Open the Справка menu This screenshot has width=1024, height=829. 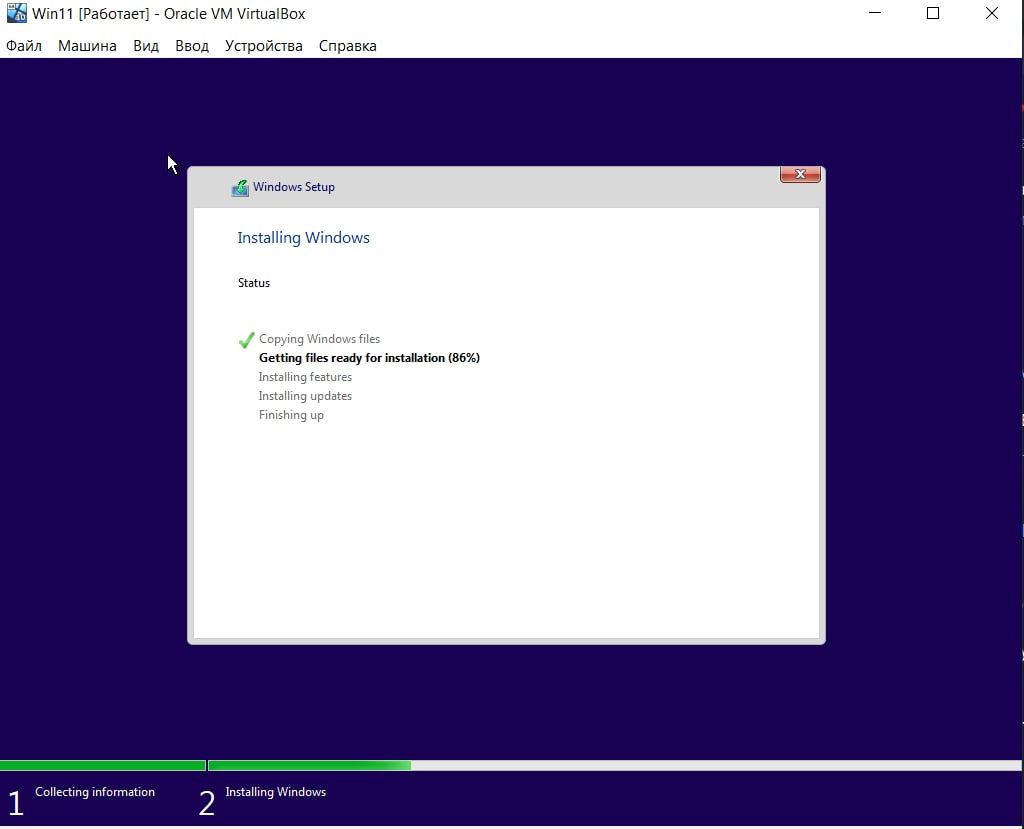click(347, 46)
